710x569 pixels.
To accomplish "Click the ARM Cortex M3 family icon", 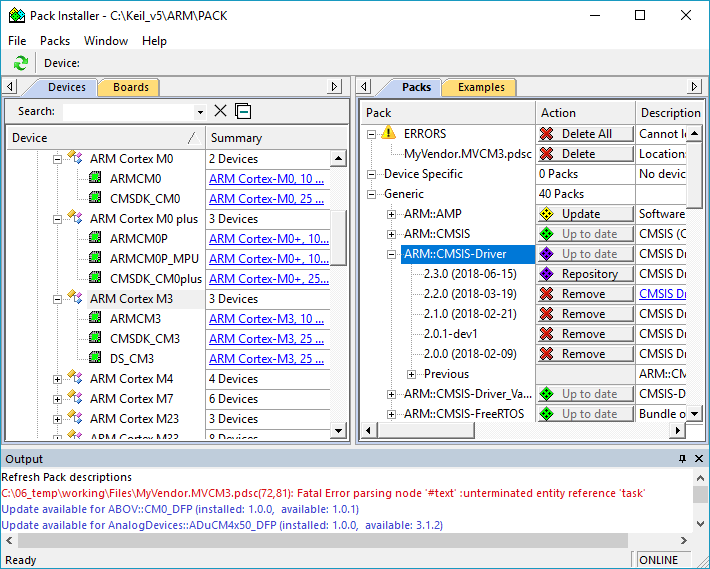I will (x=75, y=297).
